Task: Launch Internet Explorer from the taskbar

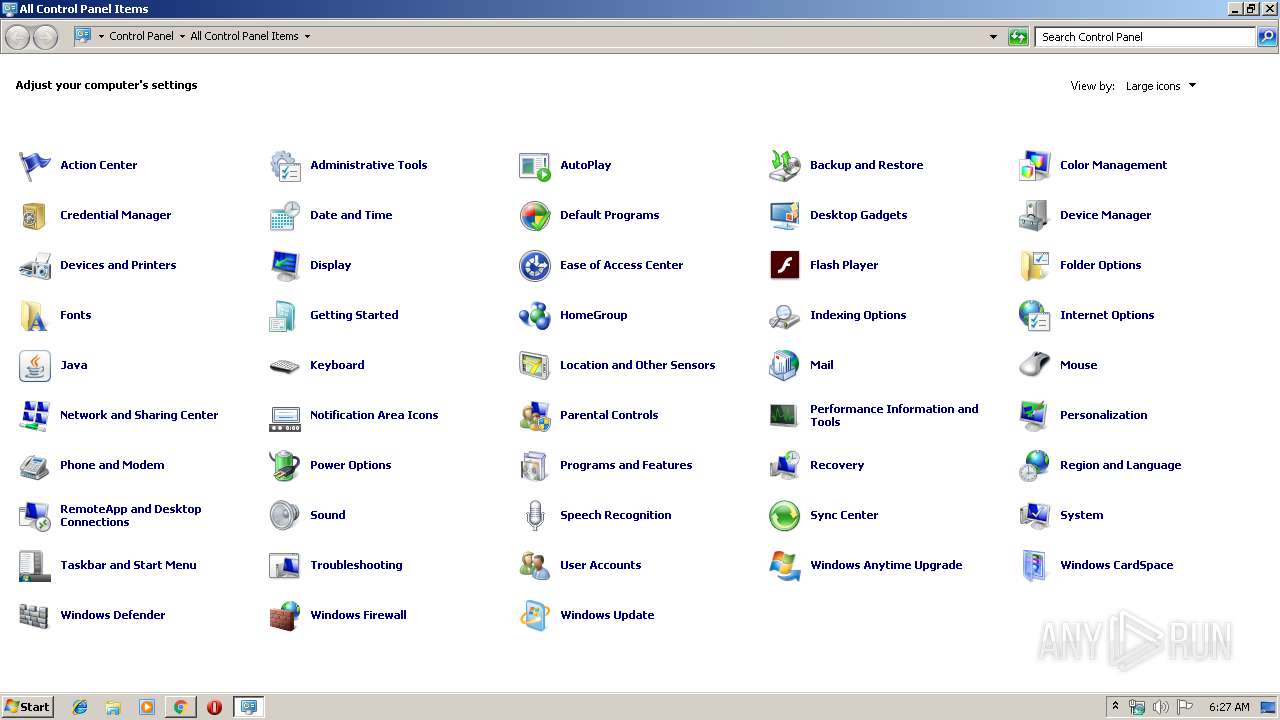Action: click(x=80, y=707)
